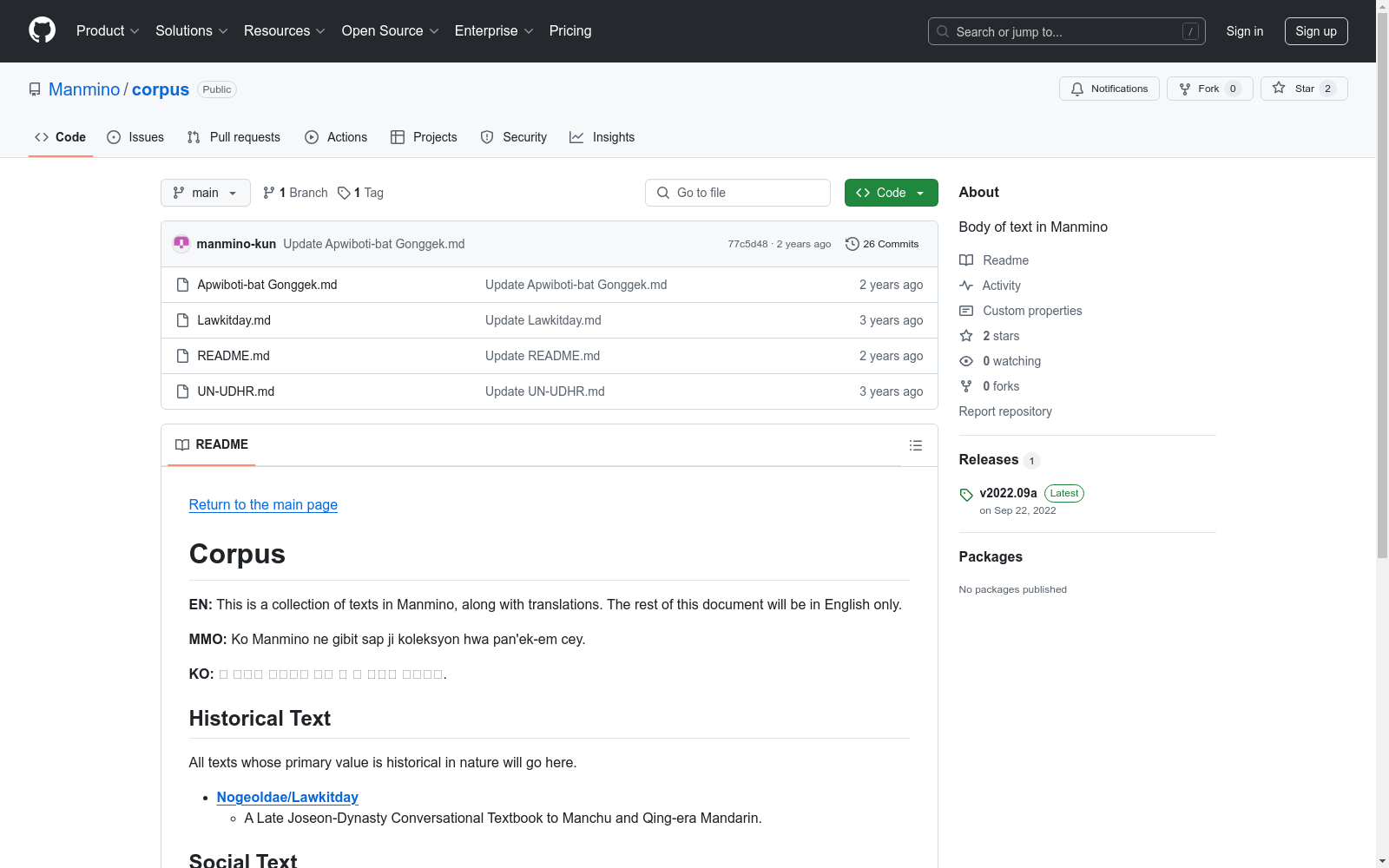Switch to the Issues tab
Viewport: 1389px width, 868px height.
point(135,137)
